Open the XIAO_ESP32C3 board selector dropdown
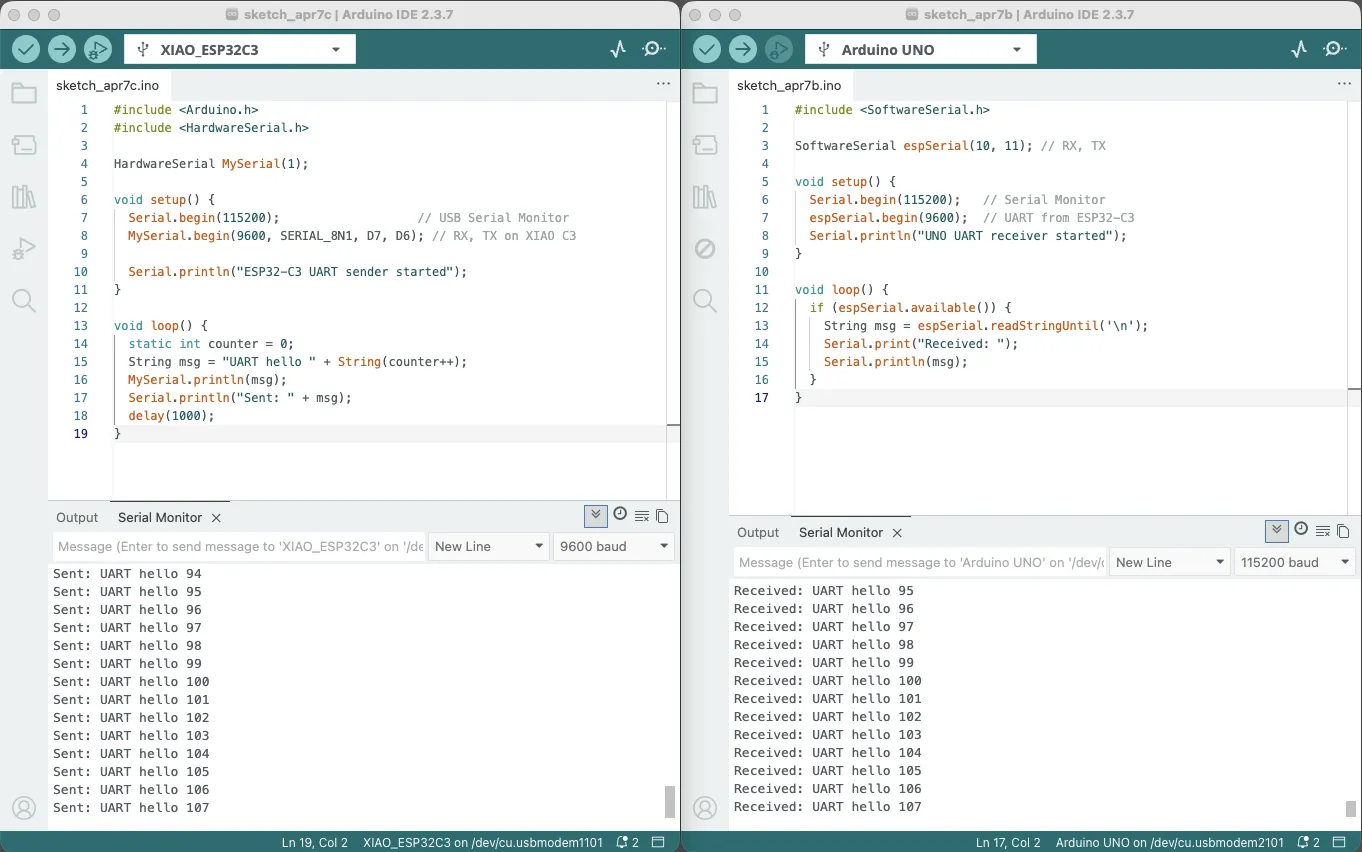This screenshot has width=1362, height=852. [x=240, y=49]
